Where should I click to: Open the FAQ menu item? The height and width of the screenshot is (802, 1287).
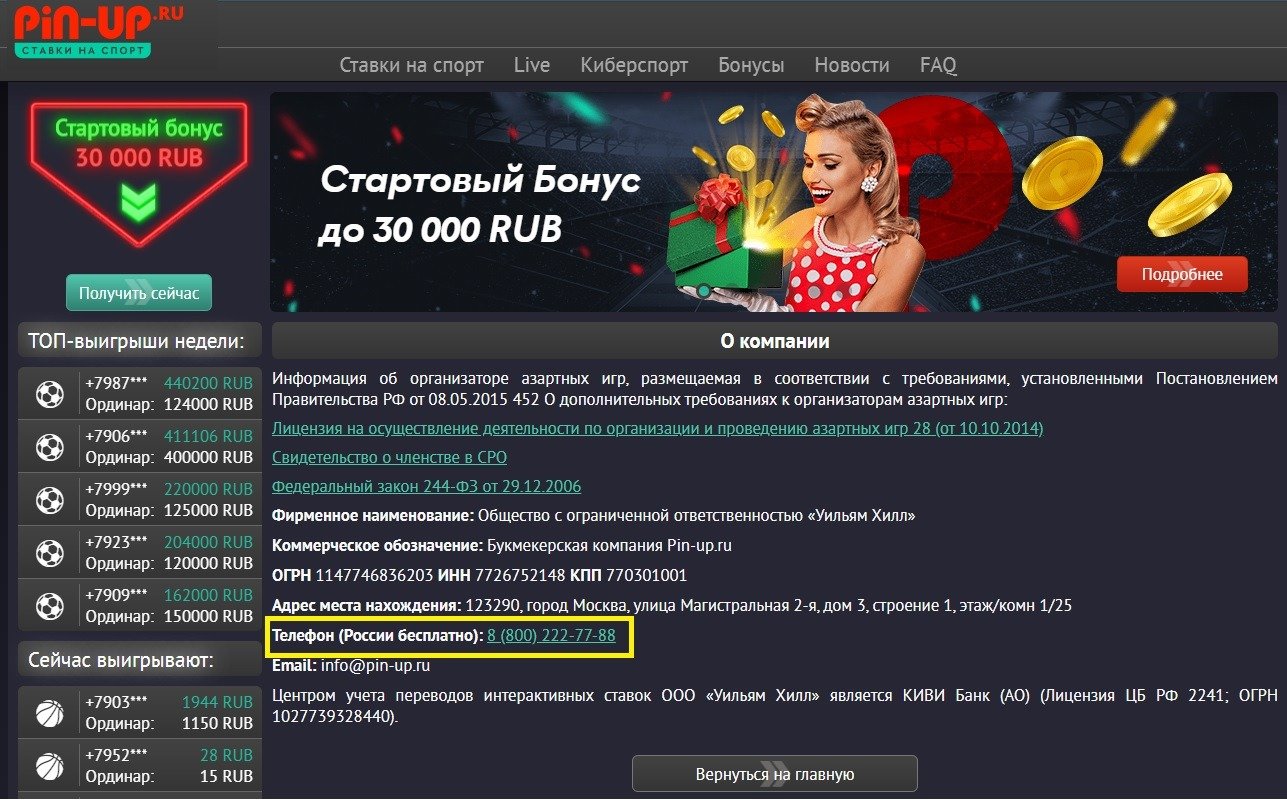point(938,65)
